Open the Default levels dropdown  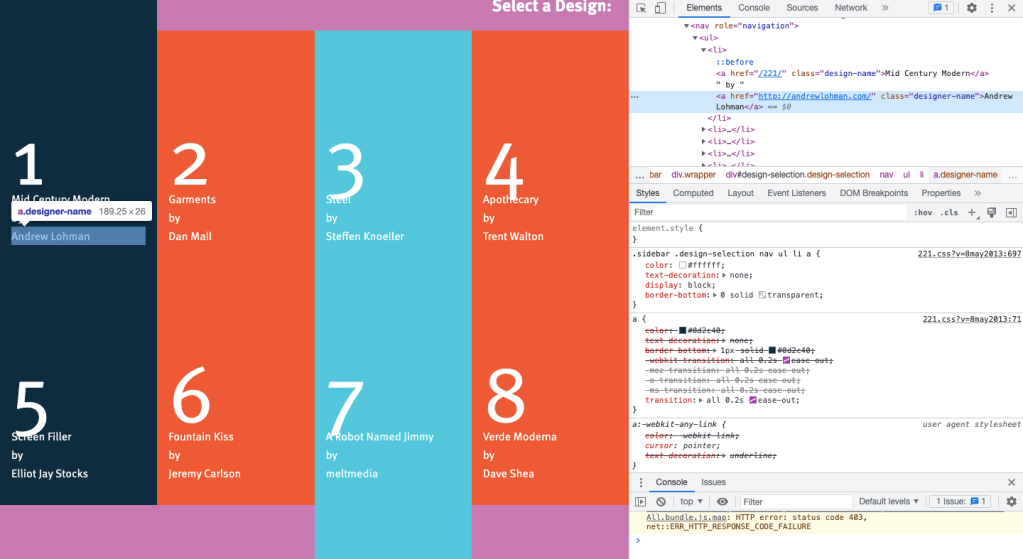click(x=888, y=501)
